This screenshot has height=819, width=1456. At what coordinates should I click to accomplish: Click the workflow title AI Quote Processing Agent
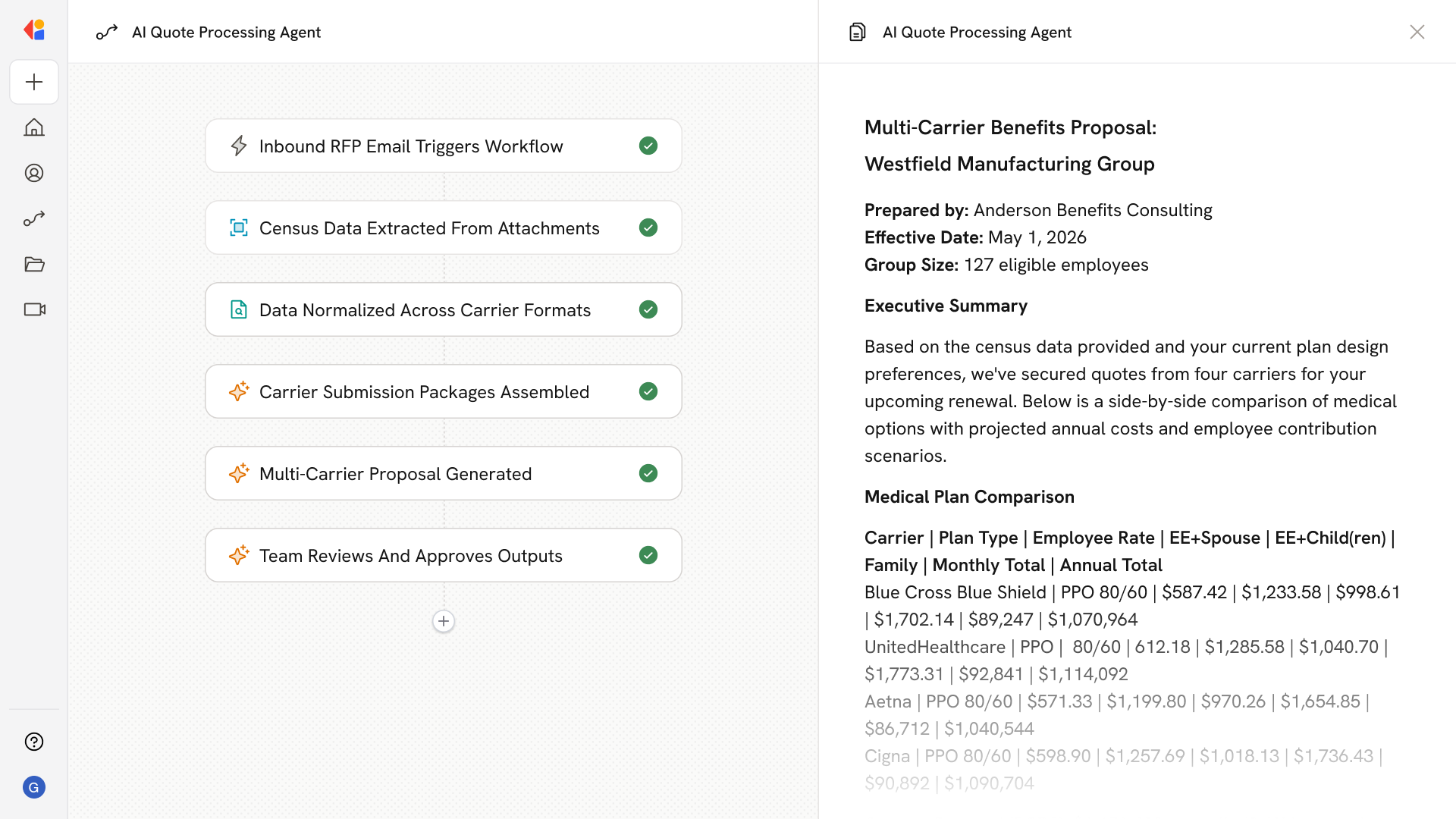226,32
